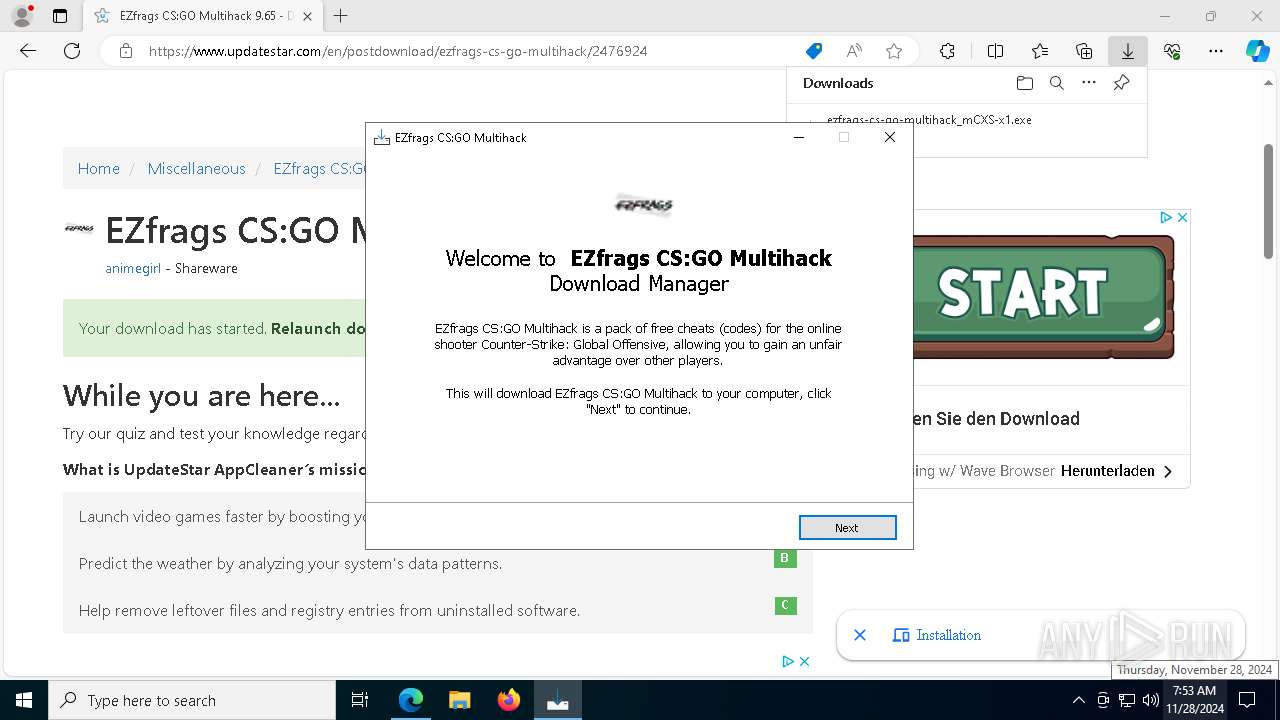Open Browser essentials heart icon
Image resolution: width=1280 pixels, height=720 pixels.
pyautogui.click(x=1172, y=51)
